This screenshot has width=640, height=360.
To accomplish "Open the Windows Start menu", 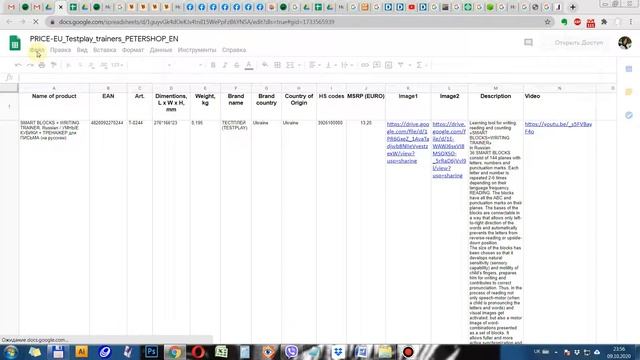I will [10, 352].
